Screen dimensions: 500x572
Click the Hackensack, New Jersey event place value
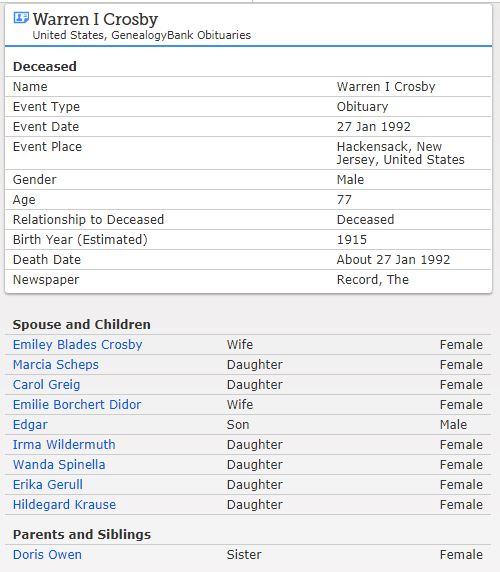400,153
